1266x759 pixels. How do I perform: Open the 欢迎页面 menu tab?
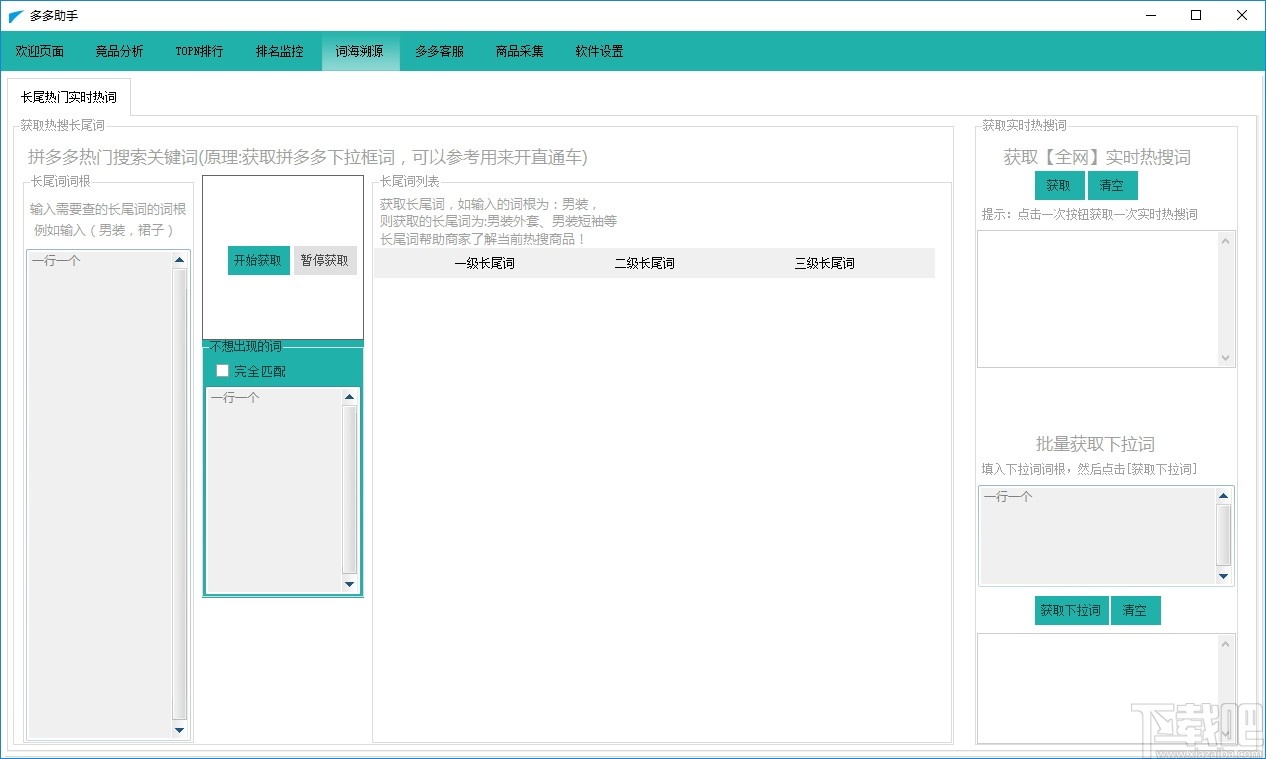40,51
